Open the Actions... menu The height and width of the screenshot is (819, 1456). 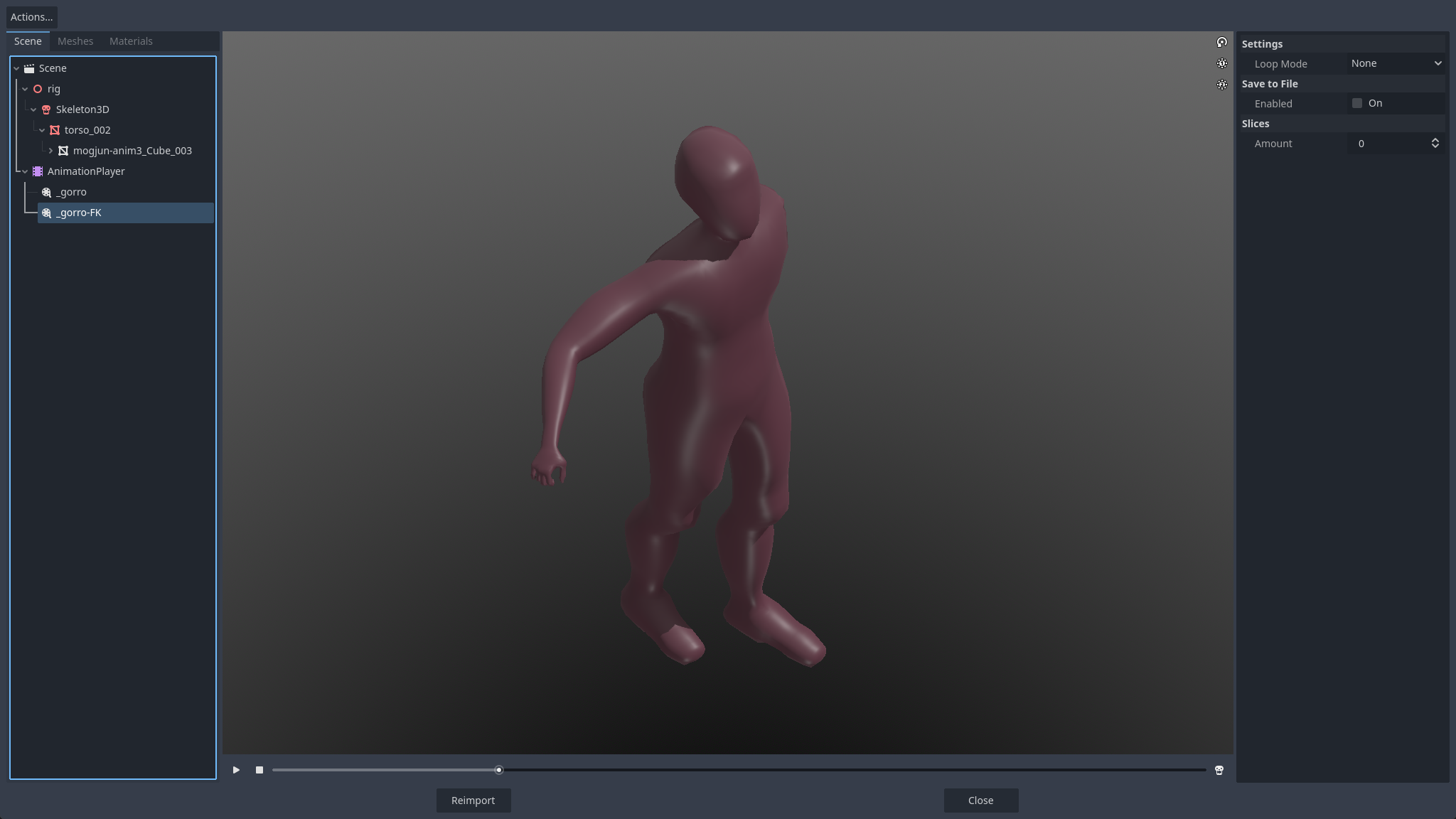click(31, 17)
